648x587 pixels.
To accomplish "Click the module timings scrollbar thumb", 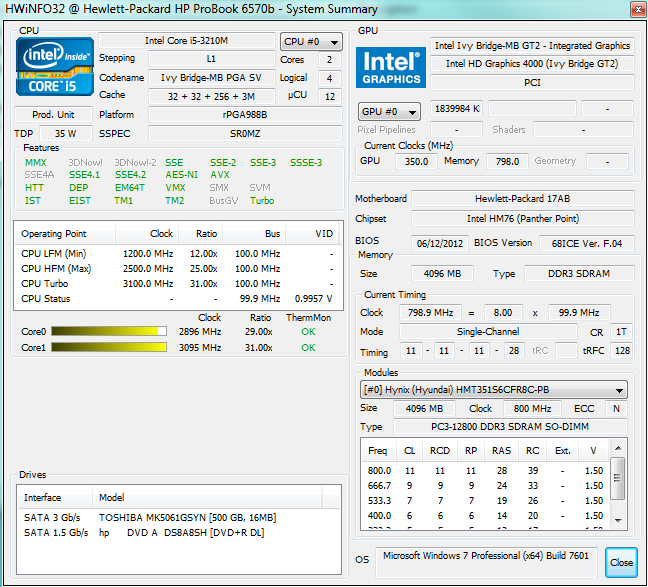I will [x=618, y=478].
